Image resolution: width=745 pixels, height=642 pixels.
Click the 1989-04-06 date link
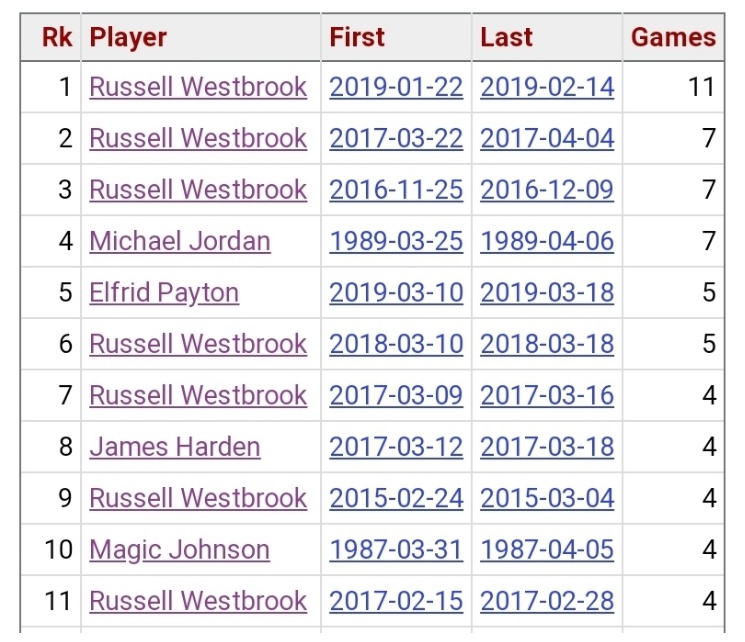tap(547, 241)
